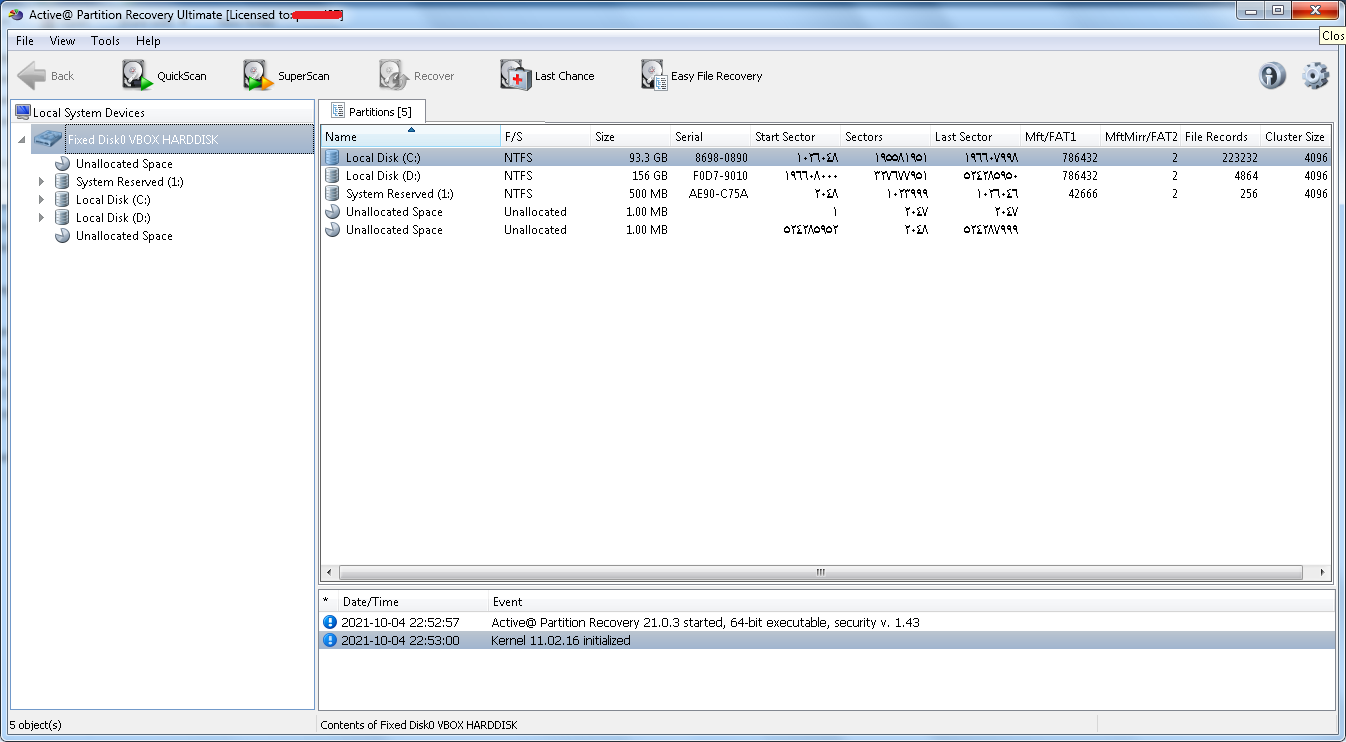Sort log by Date/Time header
This screenshot has width=1346, height=742.
point(413,602)
